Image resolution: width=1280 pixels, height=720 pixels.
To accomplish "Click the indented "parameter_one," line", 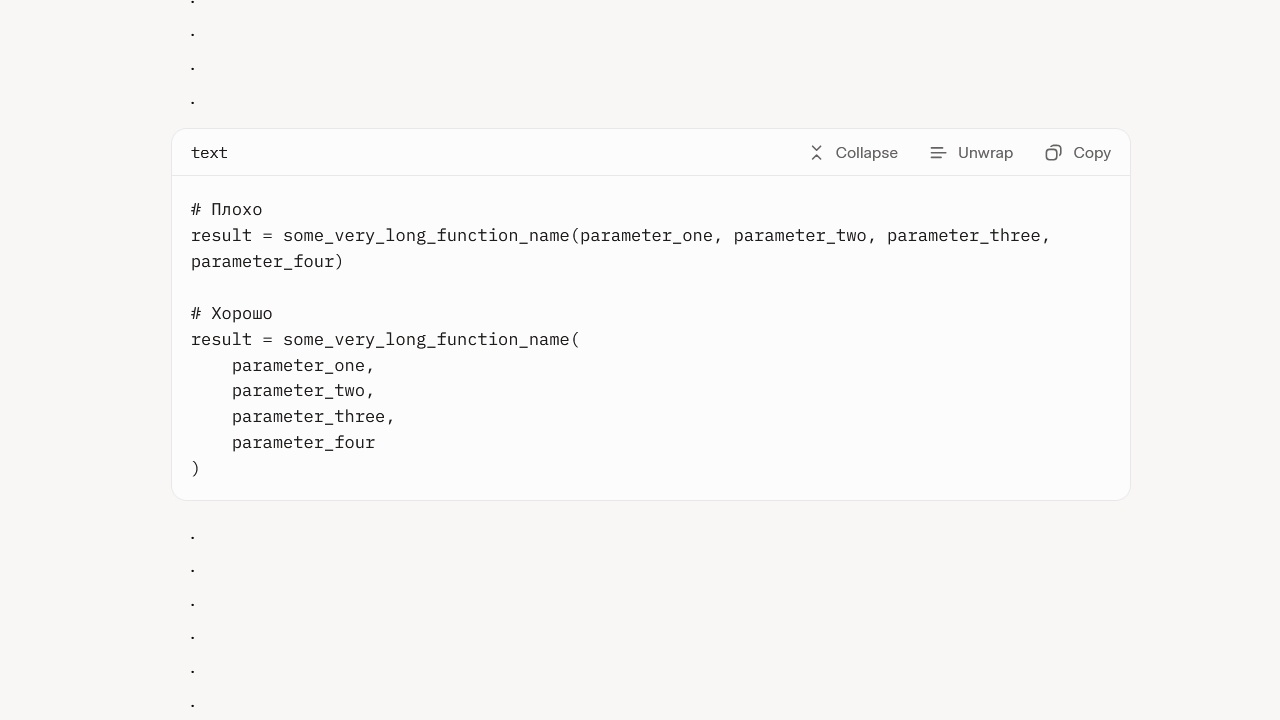I will coord(303,366).
